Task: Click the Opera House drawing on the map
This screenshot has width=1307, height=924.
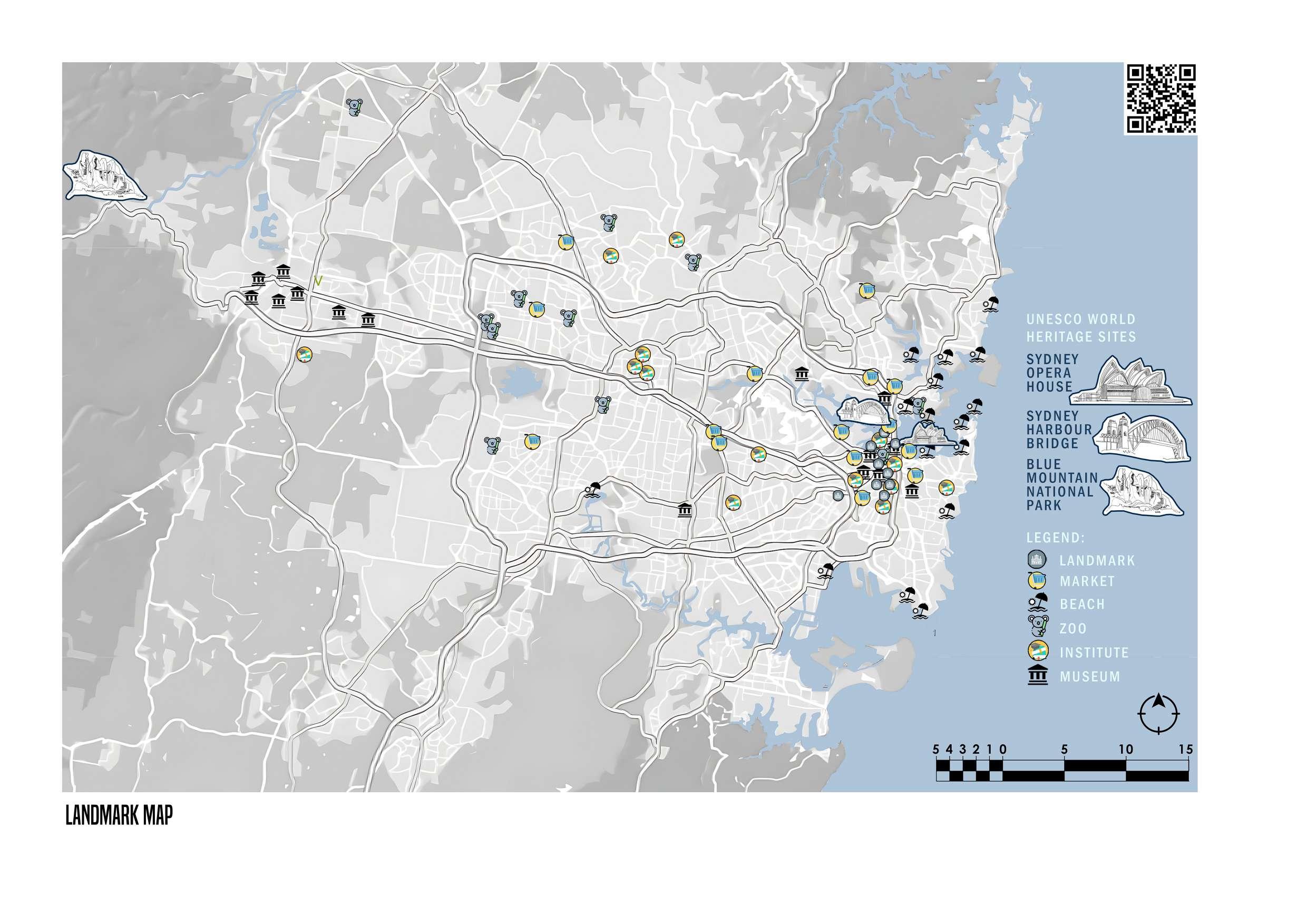Action: point(929,434)
